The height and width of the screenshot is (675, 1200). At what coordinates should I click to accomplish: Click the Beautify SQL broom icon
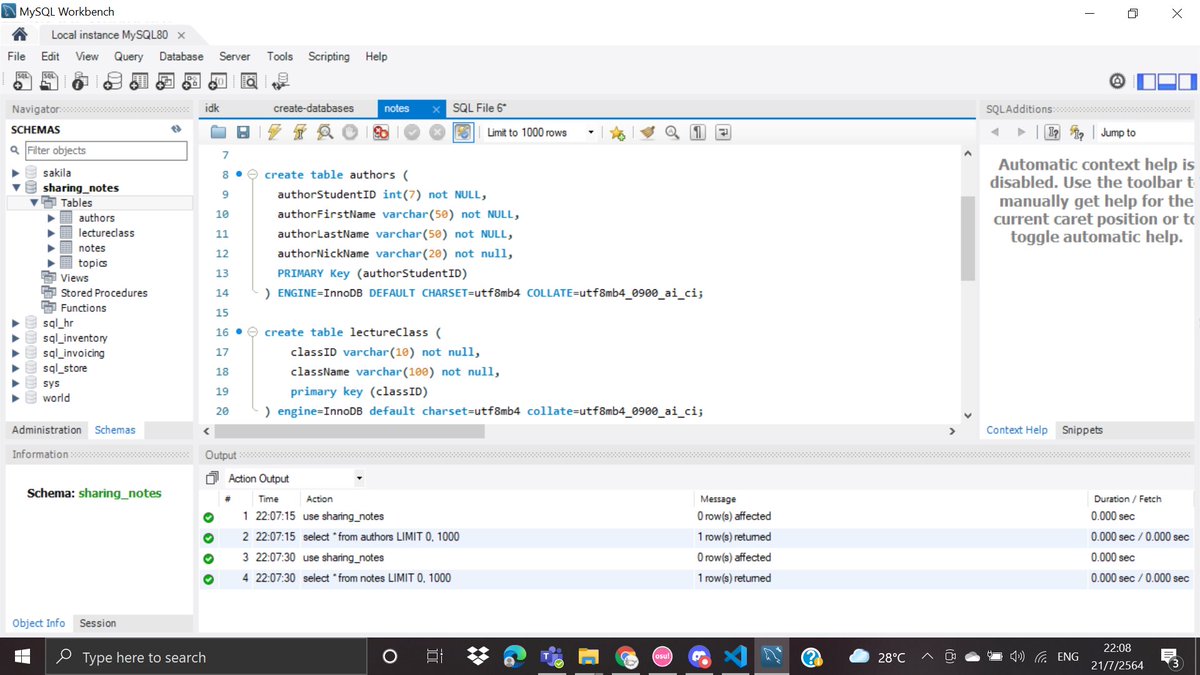[x=646, y=132]
